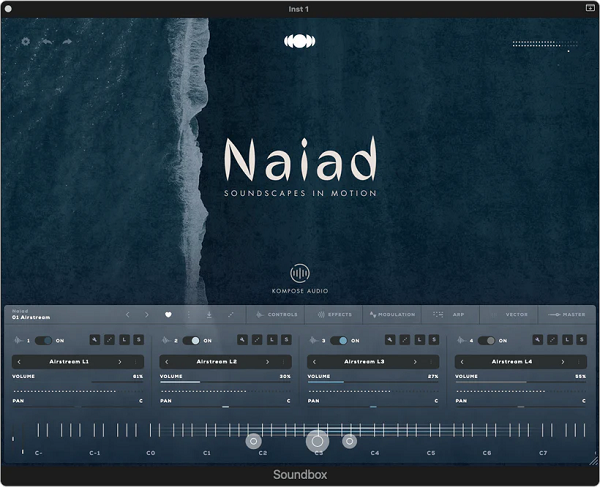Select previous sample for Airstream L1
Viewport: 600px width, 487px height.
[x=19, y=362]
